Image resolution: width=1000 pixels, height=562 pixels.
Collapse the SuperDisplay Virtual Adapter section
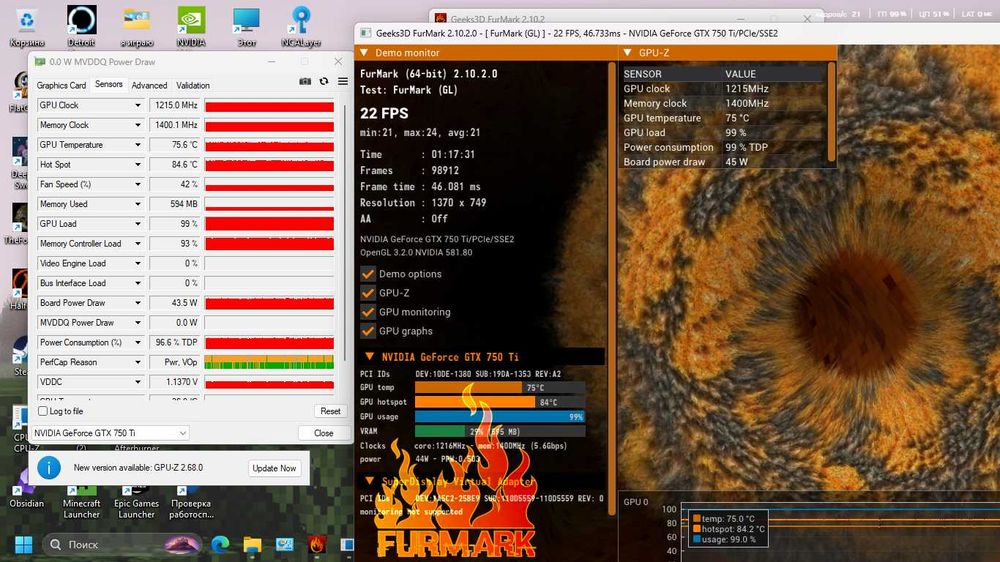coord(369,481)
